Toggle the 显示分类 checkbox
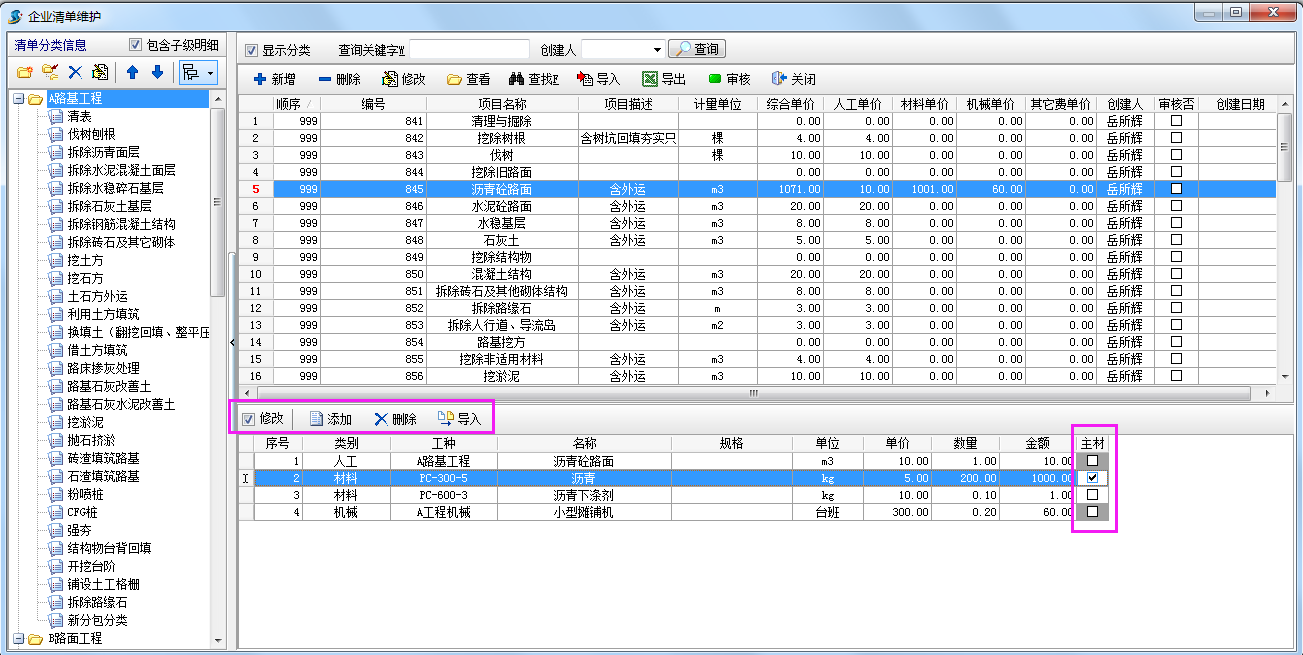The image size is (1303, 655). coord(249,48)
